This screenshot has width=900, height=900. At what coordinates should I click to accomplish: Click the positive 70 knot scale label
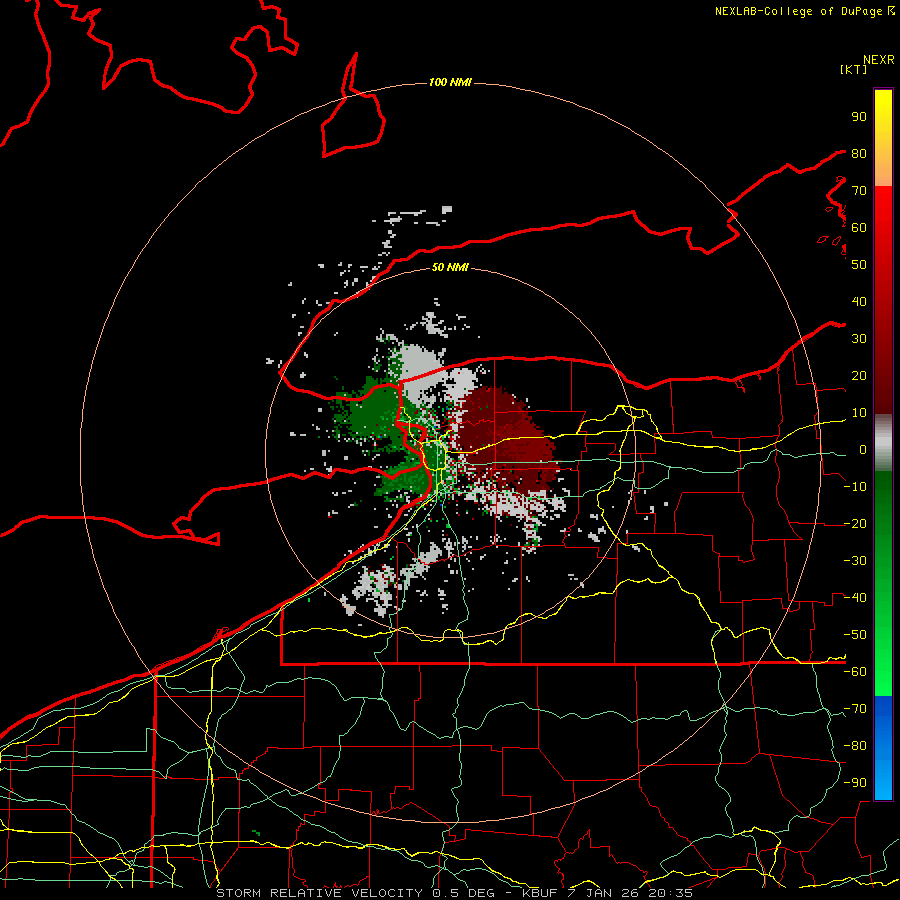[x=859, y=191]
